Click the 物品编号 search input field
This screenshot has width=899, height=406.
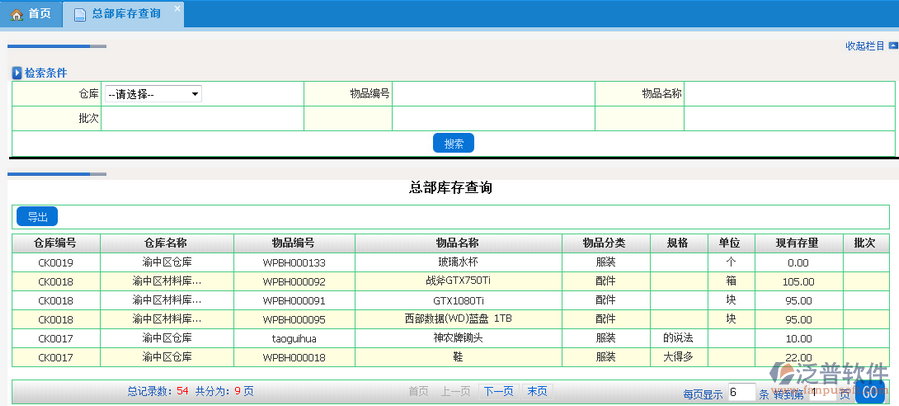[493, 94]
